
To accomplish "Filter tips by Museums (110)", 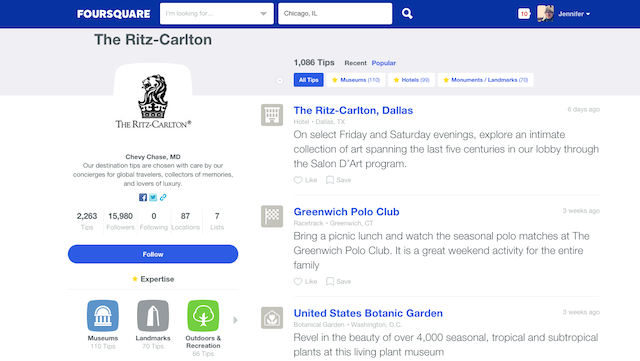I will click(x=356, y=80).
